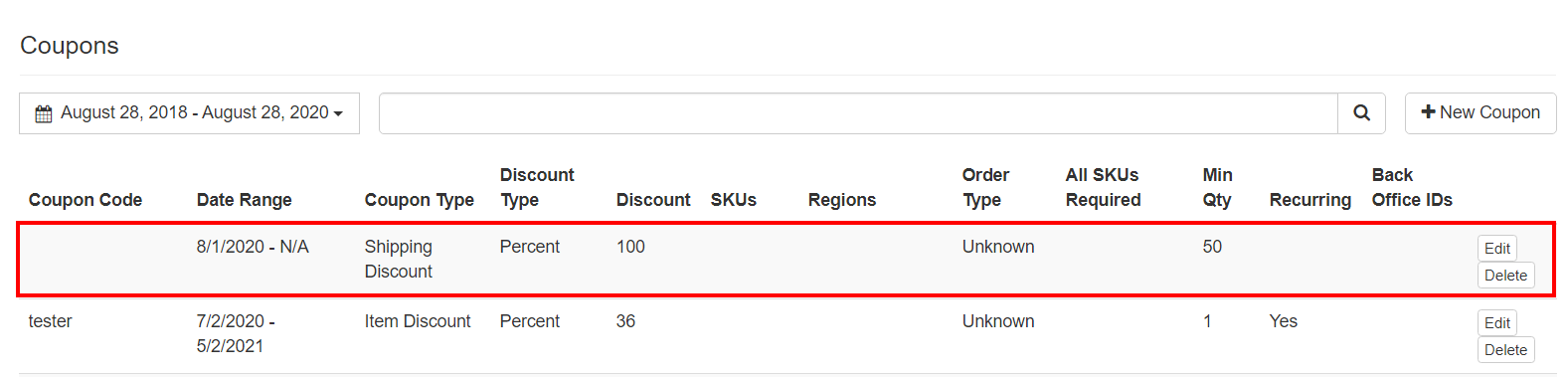Edit the tester coupon
Image resolution: width=1568 pixels, height=377 pixels.
point(1496,323)
